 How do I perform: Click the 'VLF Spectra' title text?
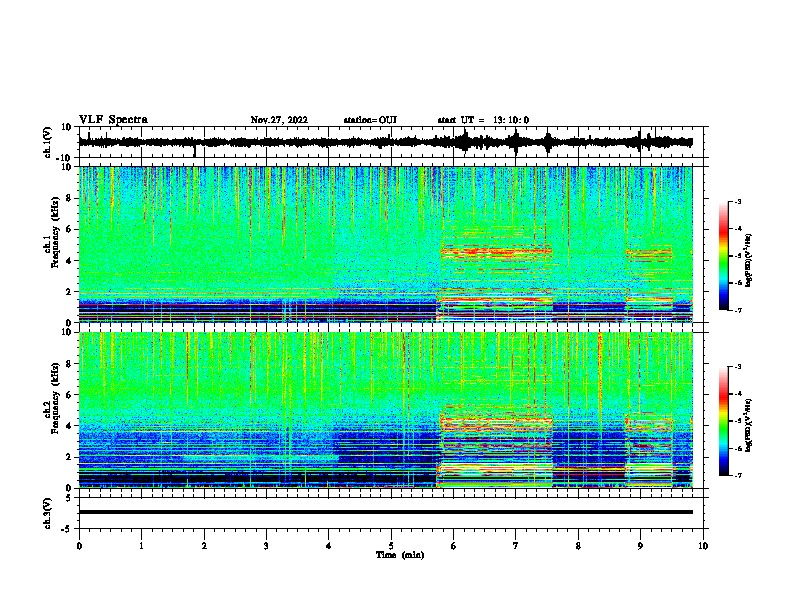[x=113, y=120]
